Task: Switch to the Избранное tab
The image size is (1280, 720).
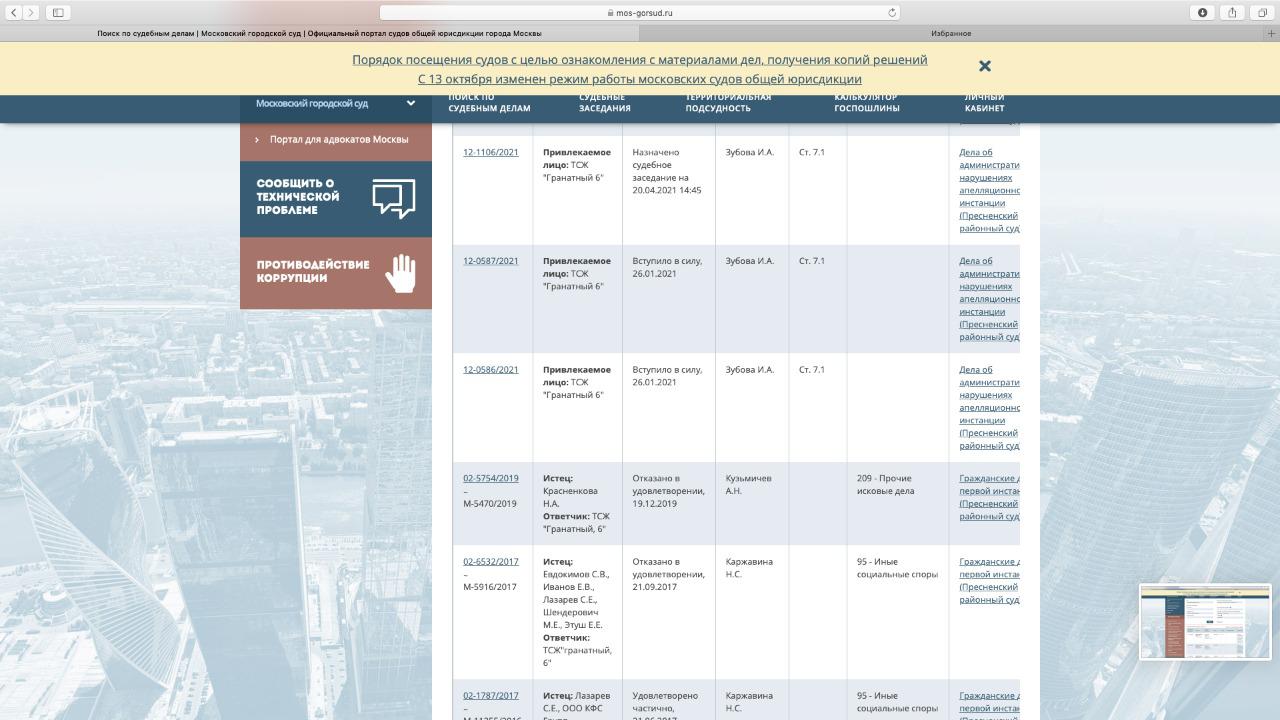Action: pos(950,33)
